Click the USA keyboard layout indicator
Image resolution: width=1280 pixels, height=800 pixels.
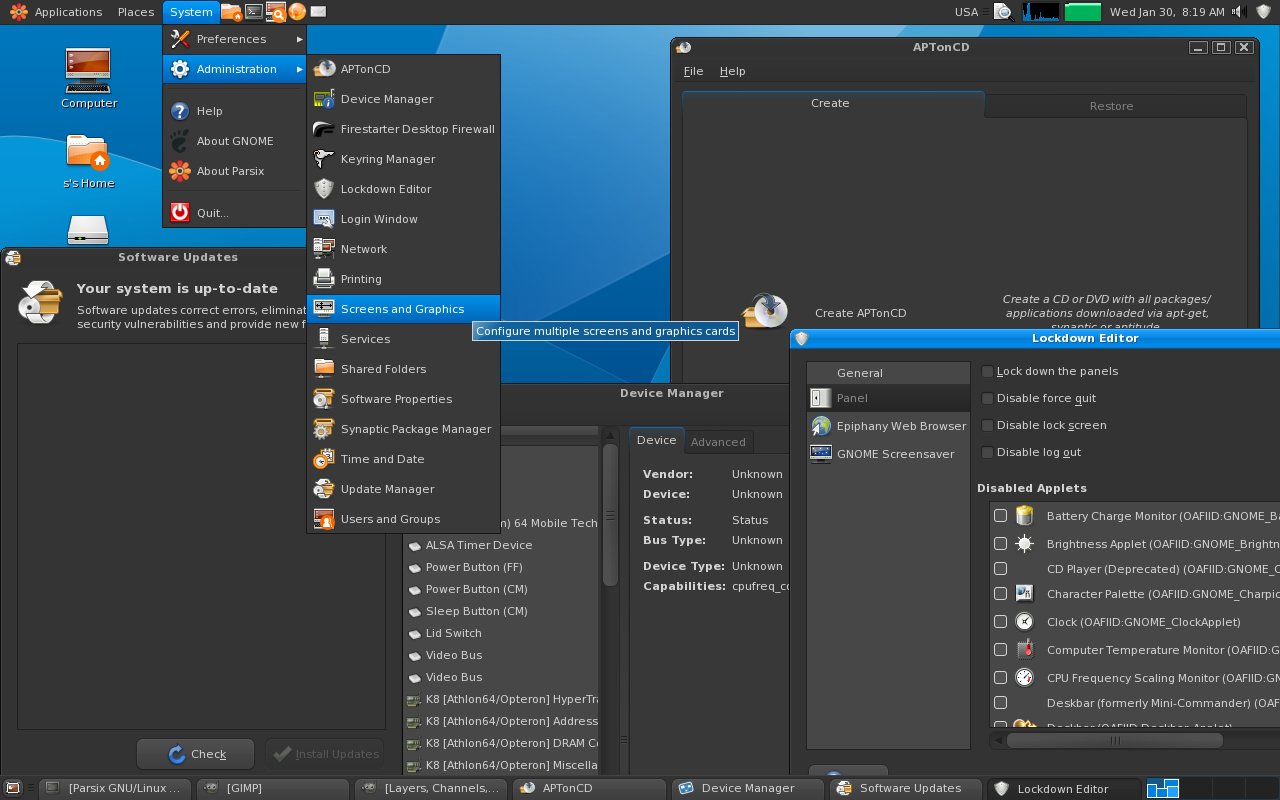tap(966, 12)
